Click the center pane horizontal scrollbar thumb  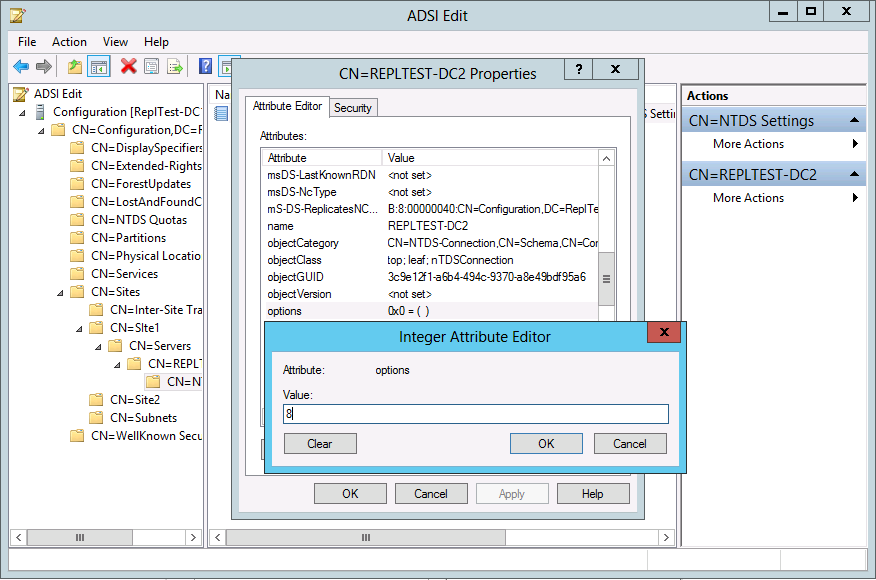(365, 538)
